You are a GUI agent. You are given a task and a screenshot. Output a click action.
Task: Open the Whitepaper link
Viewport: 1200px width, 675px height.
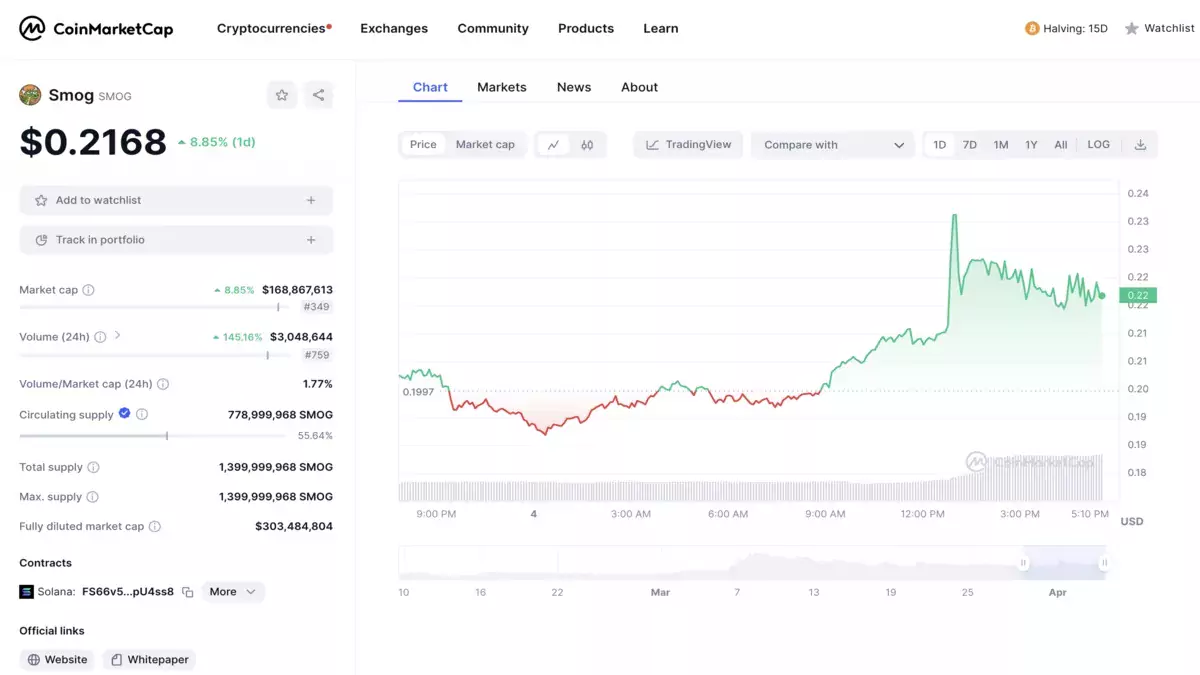[x=149, y=660]
